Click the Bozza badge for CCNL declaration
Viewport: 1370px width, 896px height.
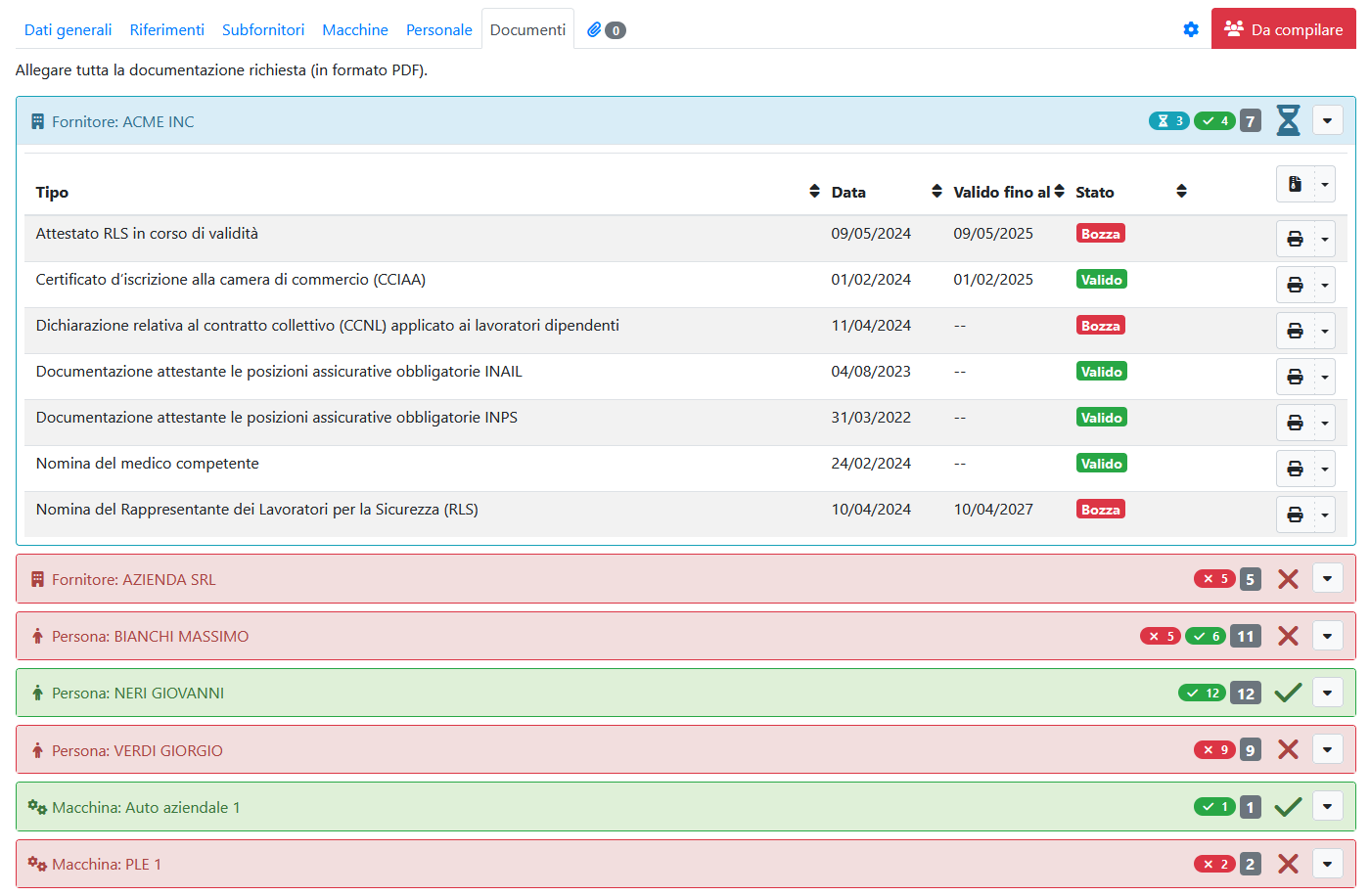(1100, 326)
